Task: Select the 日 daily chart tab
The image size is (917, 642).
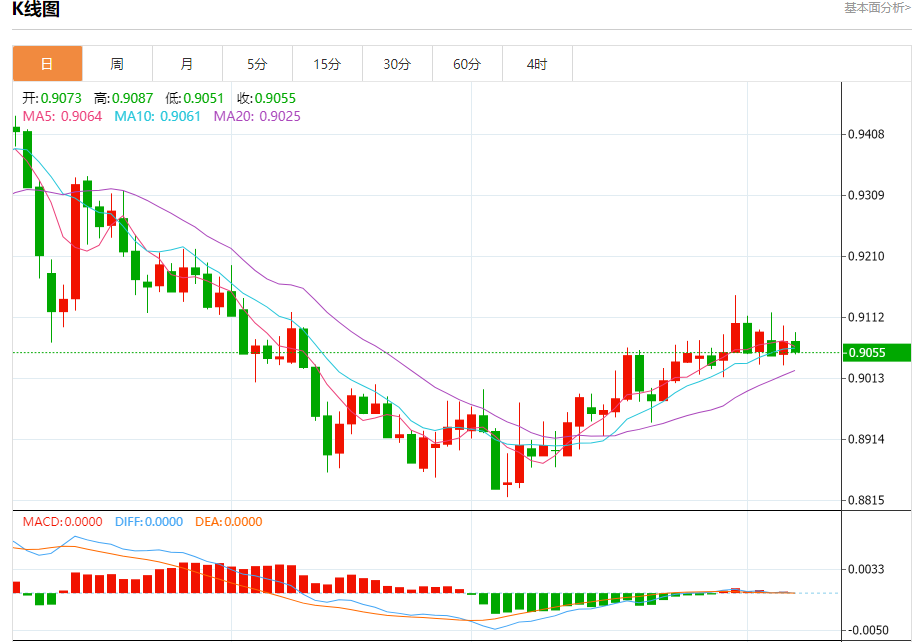Action: coord(47,64)
